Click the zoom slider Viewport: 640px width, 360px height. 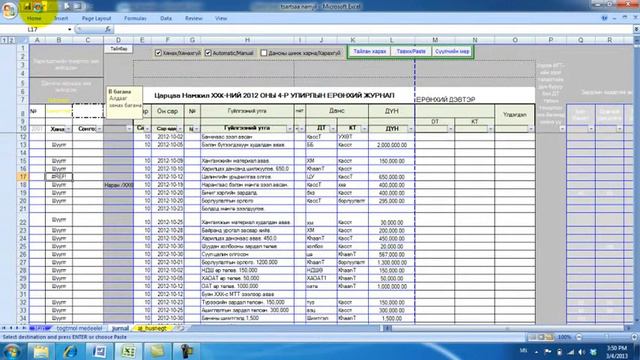607,337
